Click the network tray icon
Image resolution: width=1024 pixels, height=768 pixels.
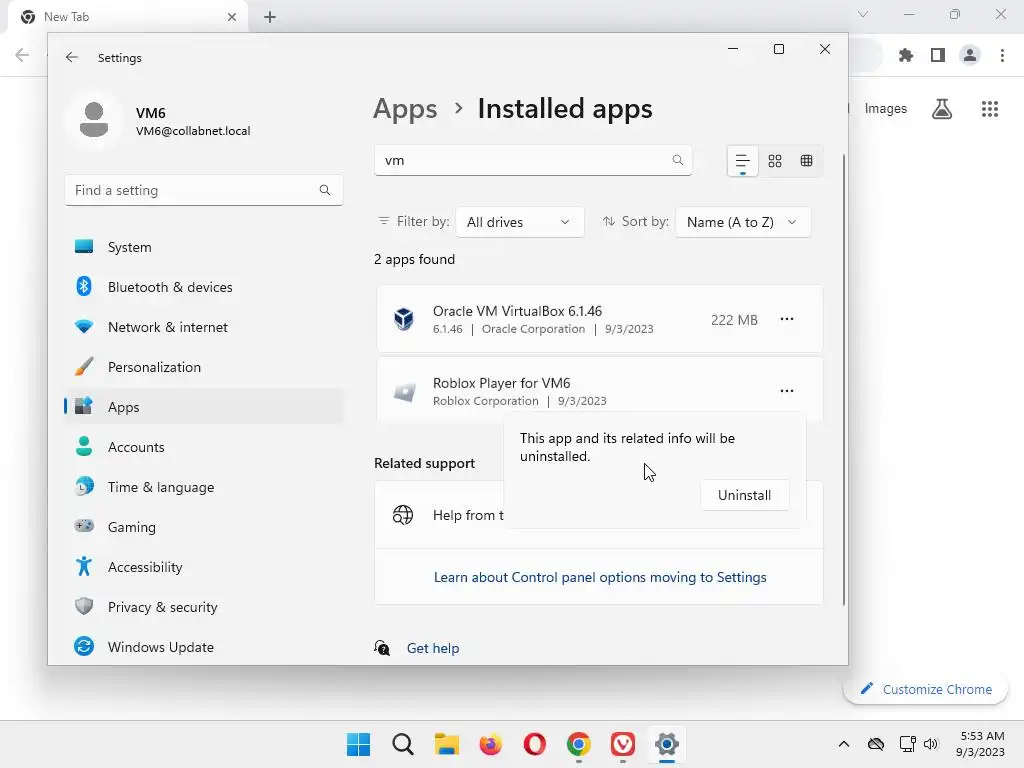[907, 744]
